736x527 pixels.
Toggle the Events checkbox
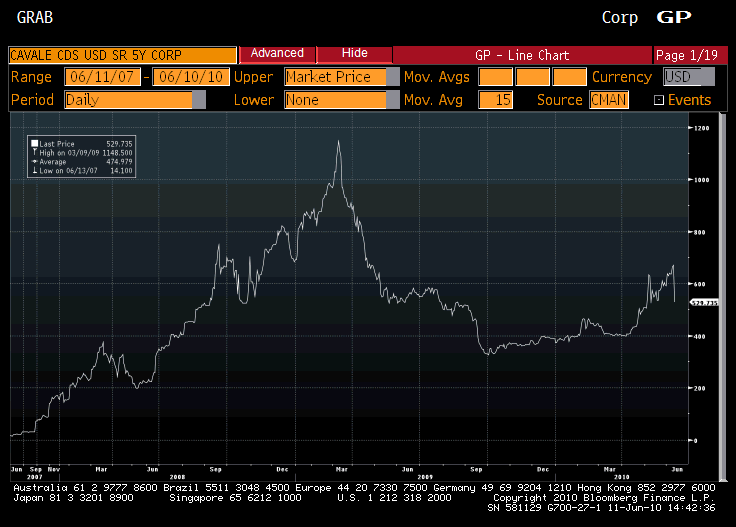pyautogui.click(x=659, y=100)
